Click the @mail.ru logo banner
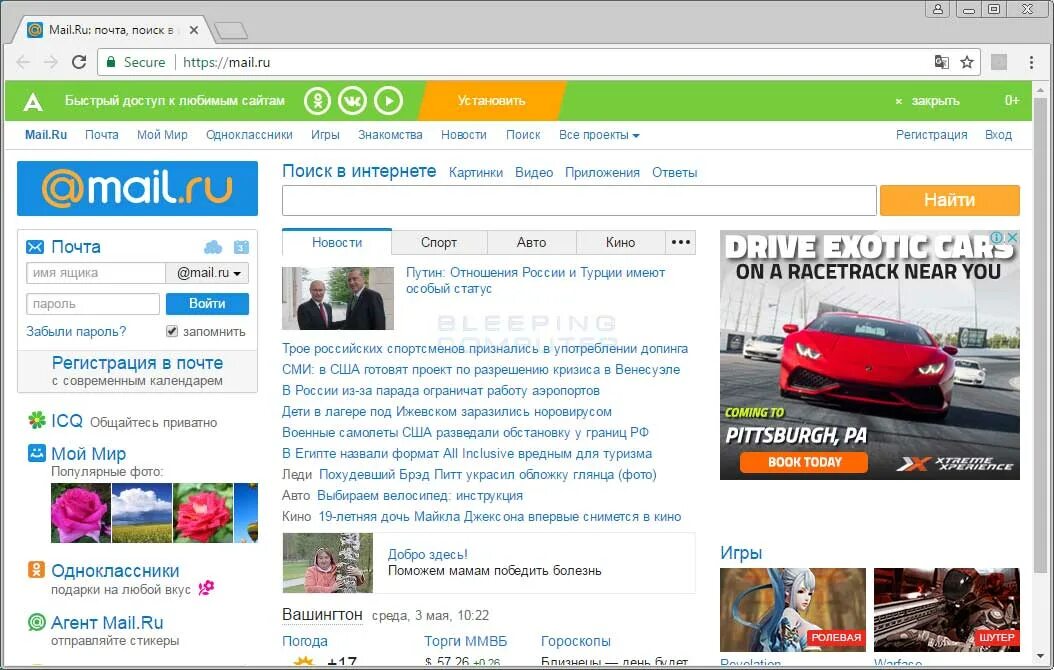This screenshot has width=1054, height=670. [137, 188]
